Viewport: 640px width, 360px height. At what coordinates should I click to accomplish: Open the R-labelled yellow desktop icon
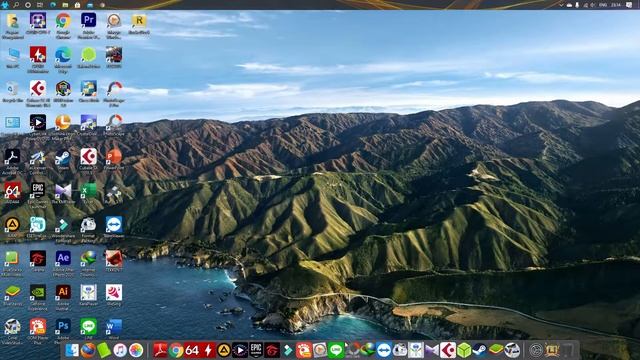tap(139, 20)
